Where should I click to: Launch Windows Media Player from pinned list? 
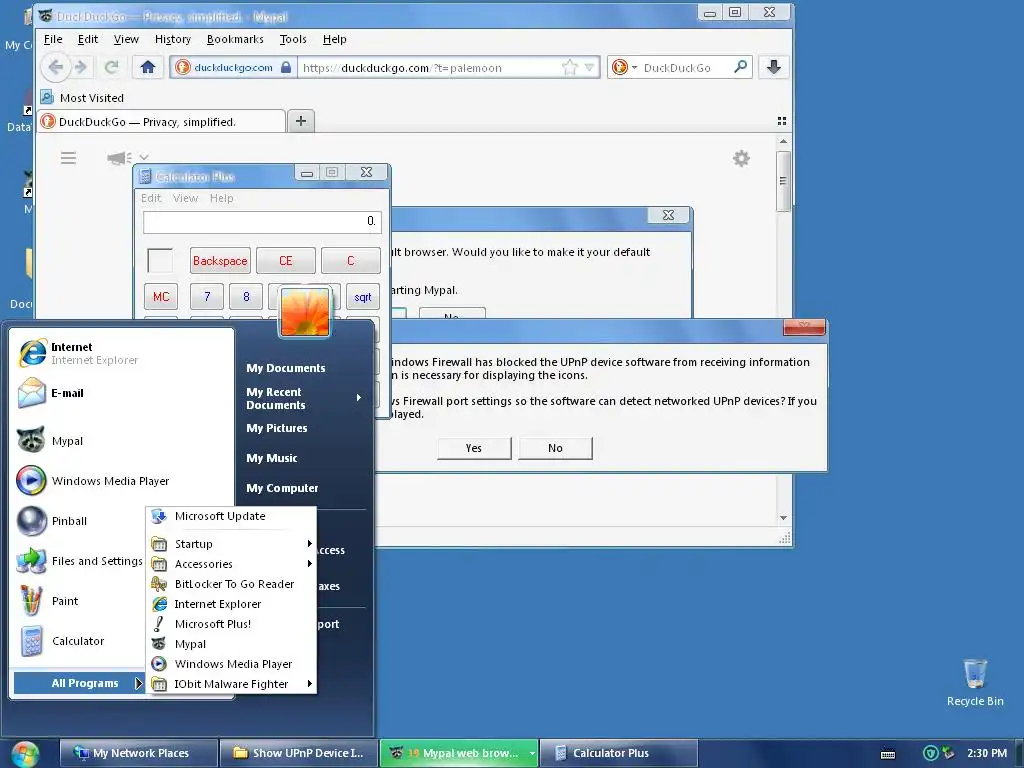click(92, 481)
